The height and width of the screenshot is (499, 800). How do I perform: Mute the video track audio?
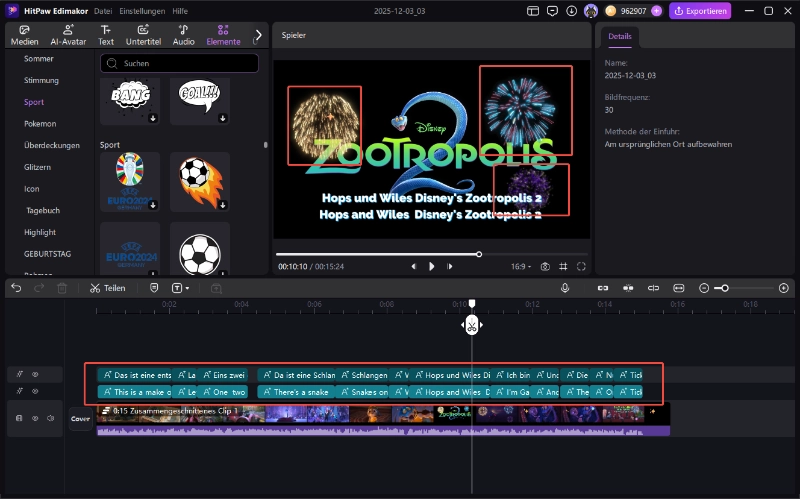tap(50, 418)
